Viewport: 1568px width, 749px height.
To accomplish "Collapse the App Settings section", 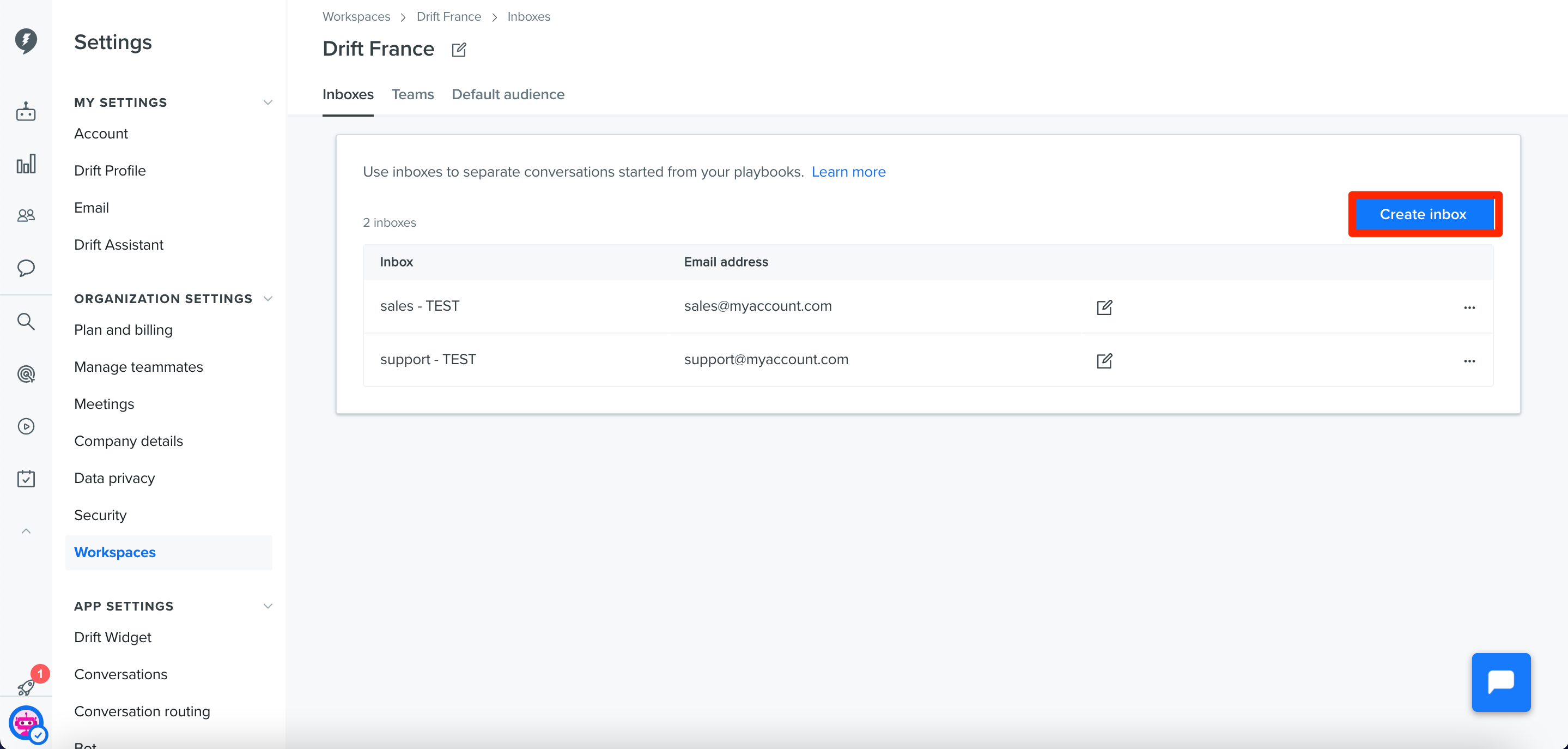I will coord(268,606).
